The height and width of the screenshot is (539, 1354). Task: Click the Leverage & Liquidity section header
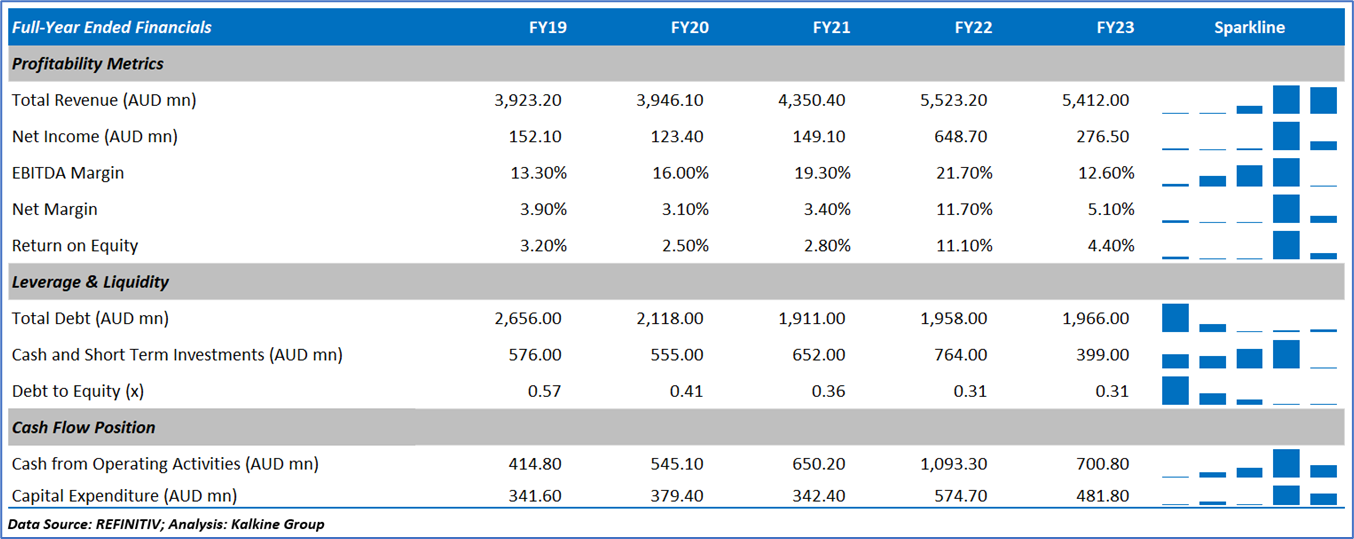[x=91, y=282]
